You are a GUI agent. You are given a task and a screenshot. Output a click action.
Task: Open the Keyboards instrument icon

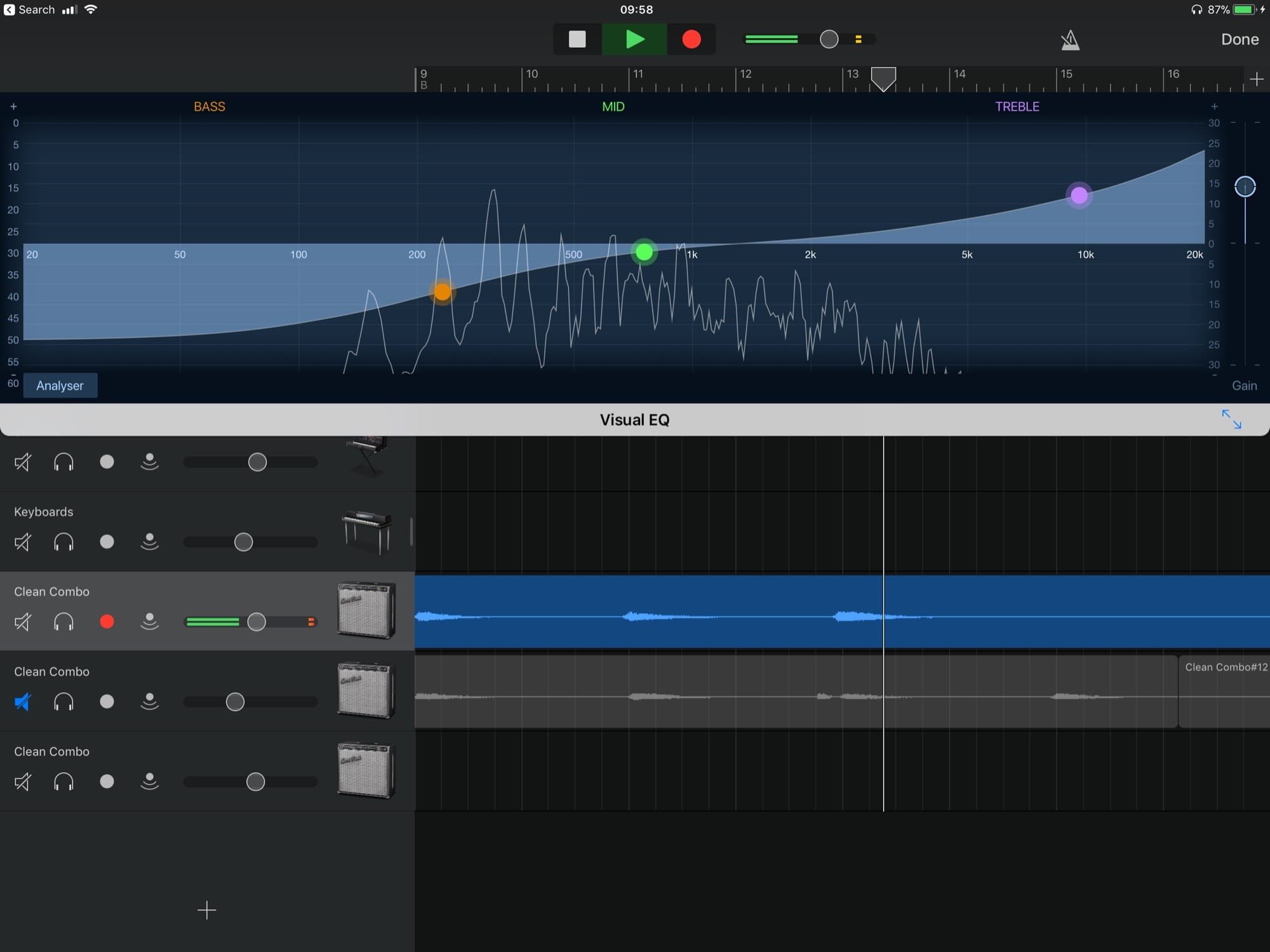coord(367,532)
